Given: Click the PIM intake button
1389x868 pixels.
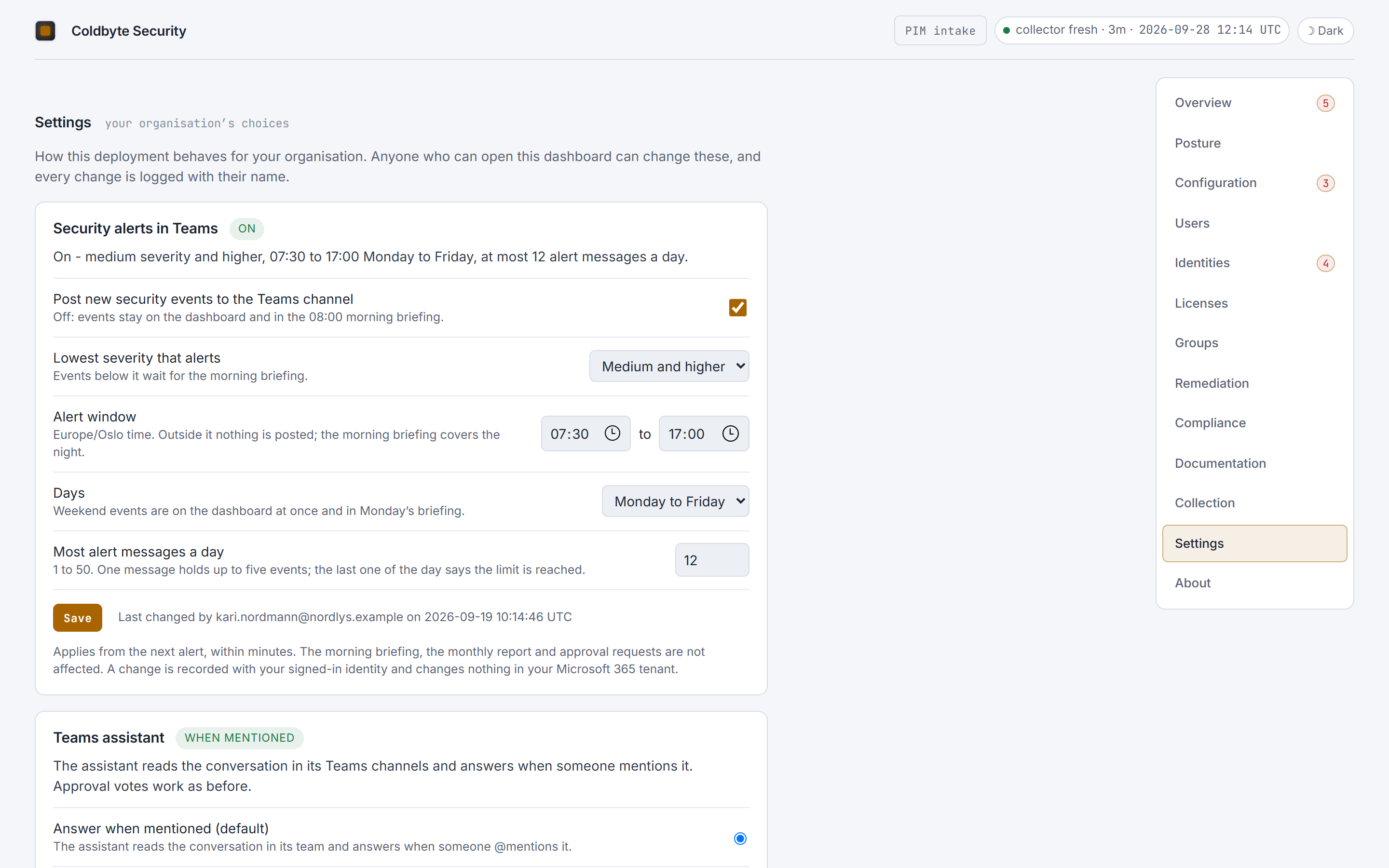Looking at the screenshot, I should tap(940, 31).
